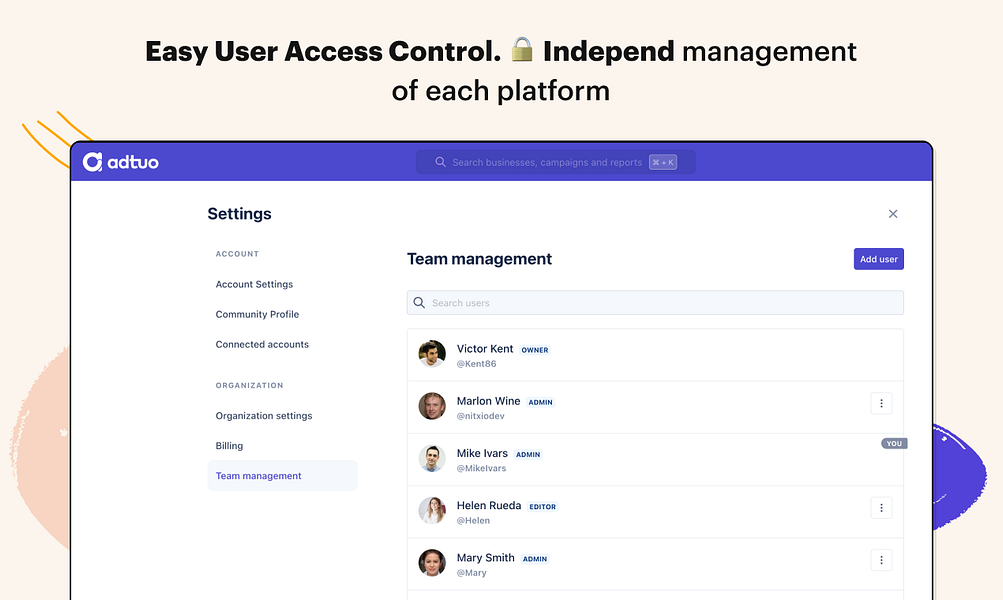Image resolution: width=1003 pixels, height=600 pixels.
Task: Click the OWNER badge next to Victor Kent
Action: pos(535,350)
